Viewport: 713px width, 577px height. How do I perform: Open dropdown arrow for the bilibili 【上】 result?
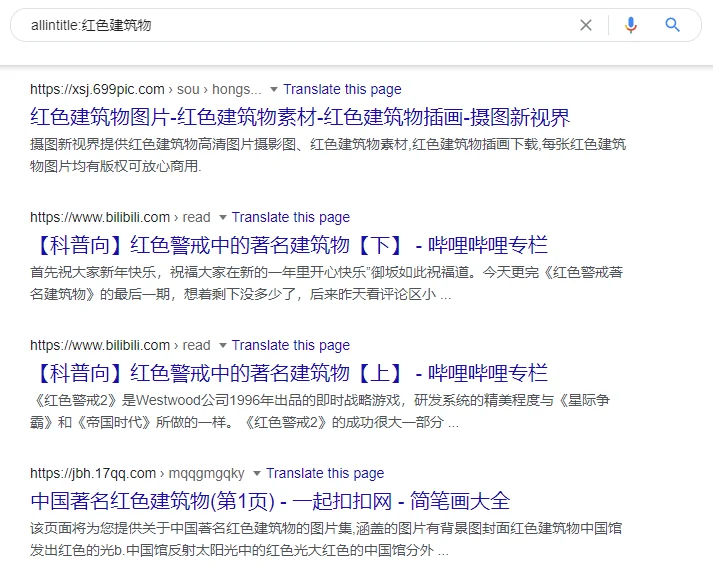pos(223,345)
